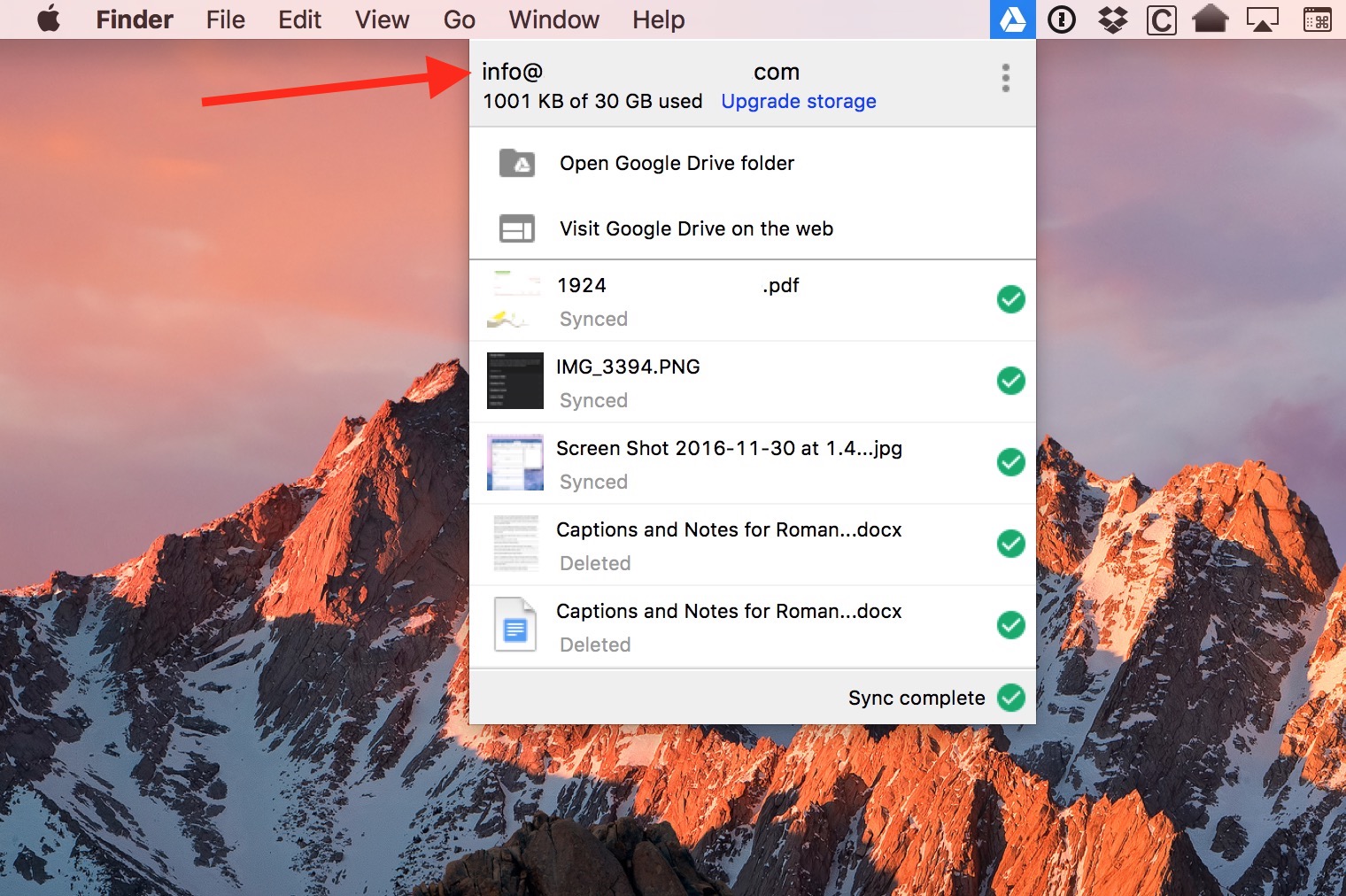
Task: Click the IMG_3394.PNG thumbnail
Action: (515, 381)
